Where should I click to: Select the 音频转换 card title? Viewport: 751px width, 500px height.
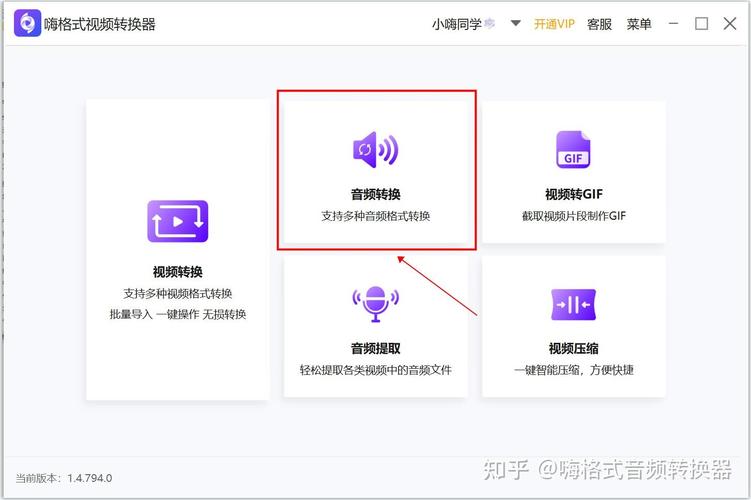376,194
